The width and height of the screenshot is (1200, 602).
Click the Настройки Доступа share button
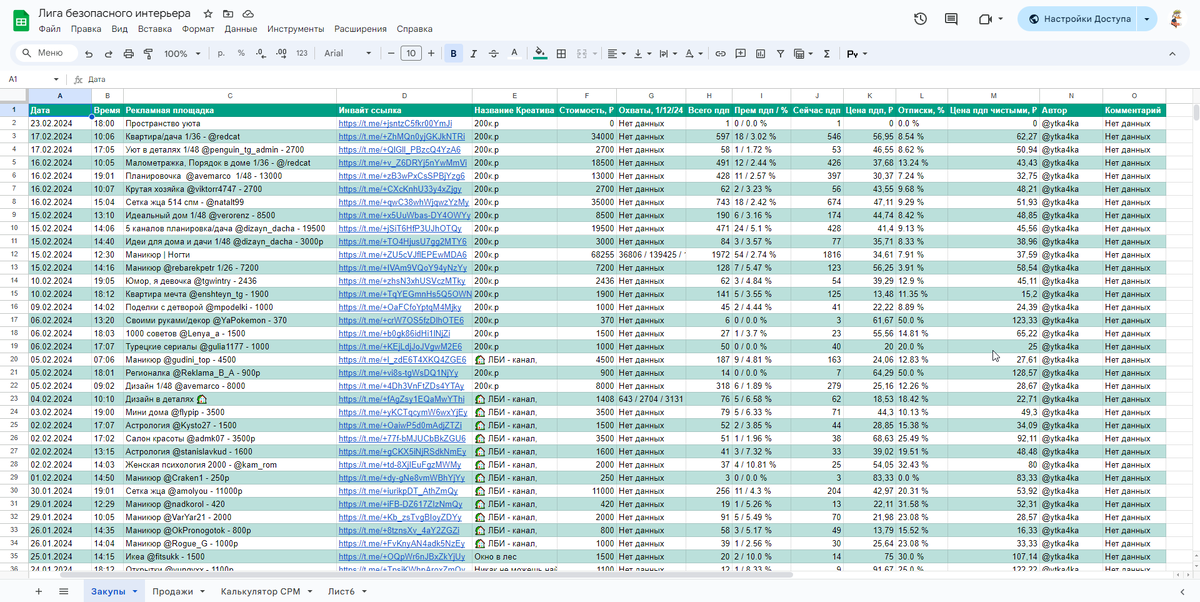1076,19
